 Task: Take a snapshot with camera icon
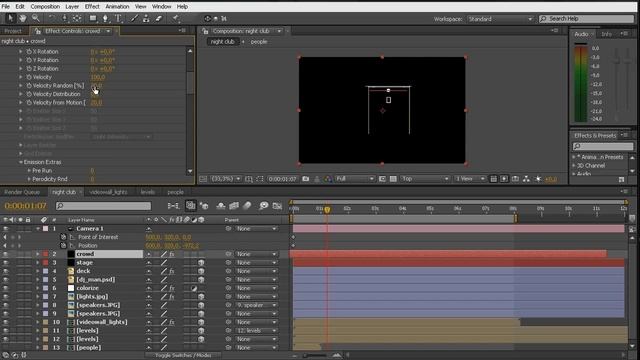coord(305,179)
